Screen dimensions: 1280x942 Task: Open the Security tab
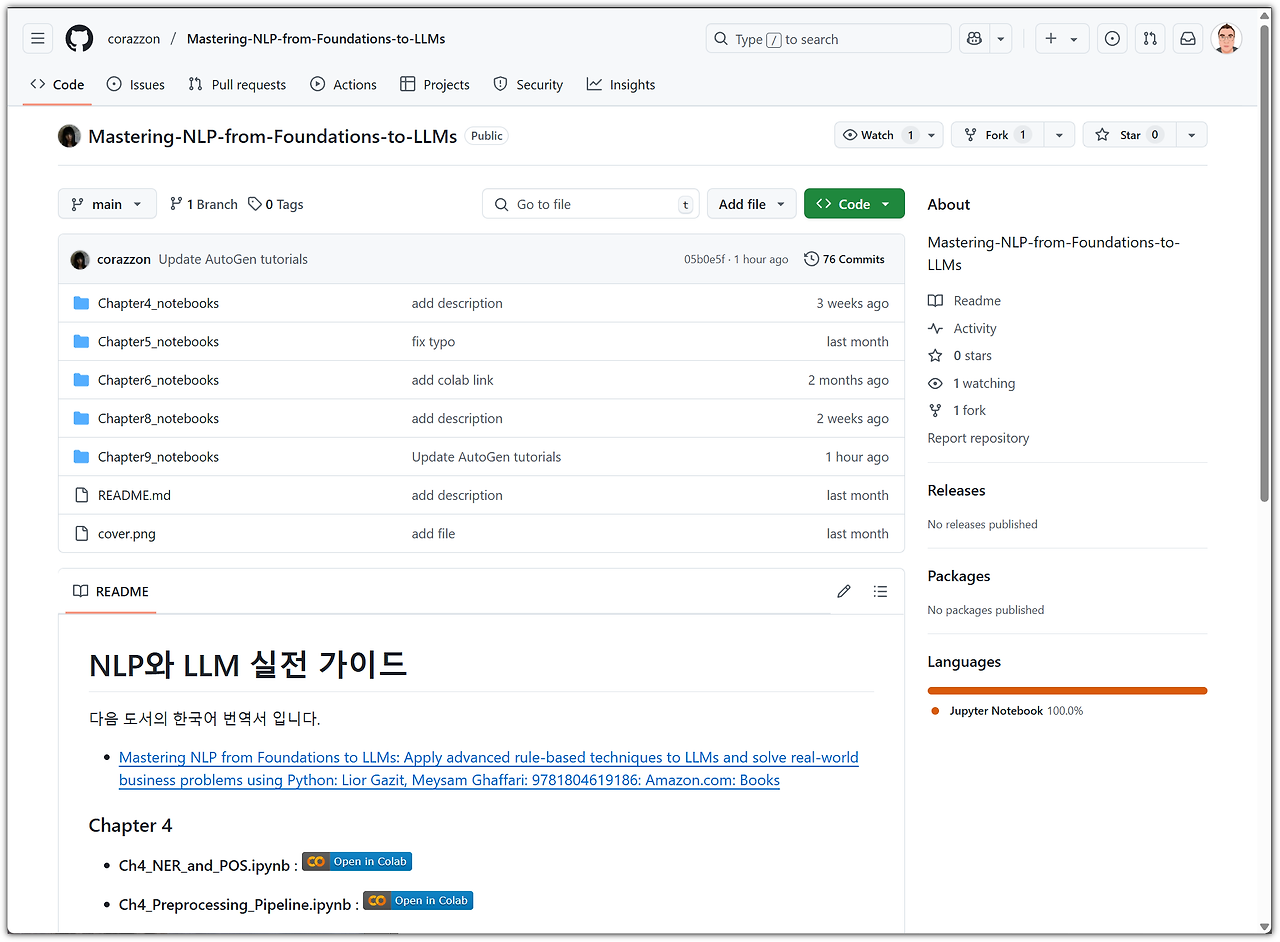click(528, 85)
